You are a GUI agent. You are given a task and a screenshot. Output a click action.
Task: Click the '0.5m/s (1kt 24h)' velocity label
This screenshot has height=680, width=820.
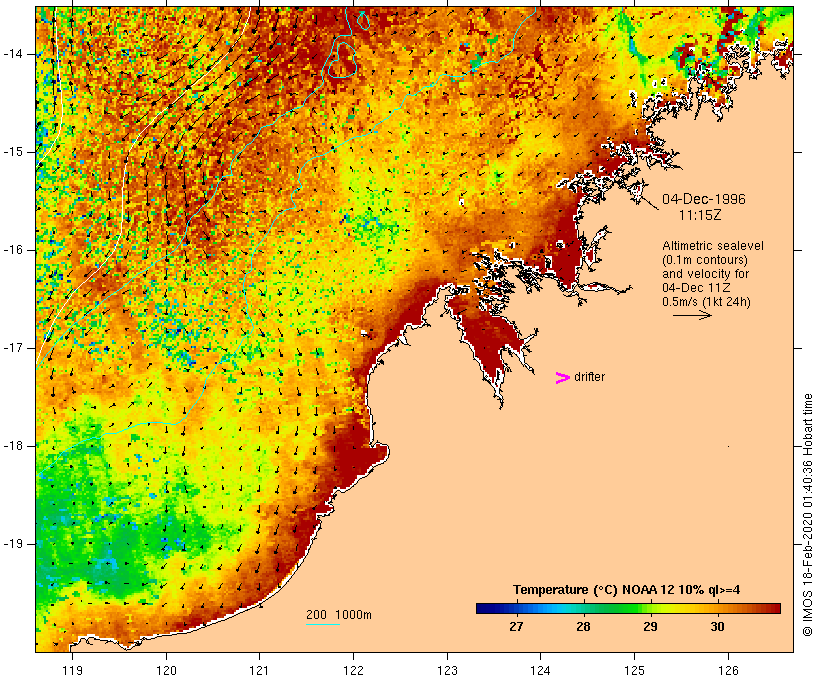(707, 302)
